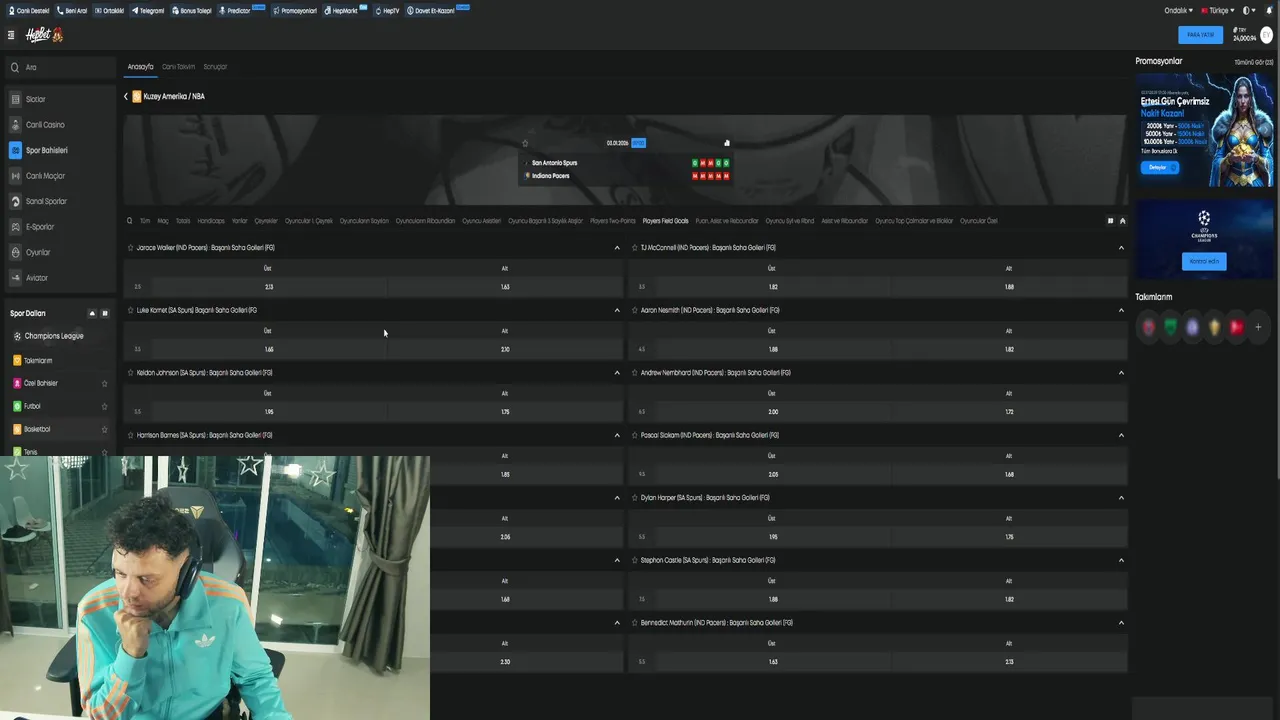The height and width of the screenshot is (720, 1280).
Task: Collapse the Jarace Walker market
Action: coord(617,247)
